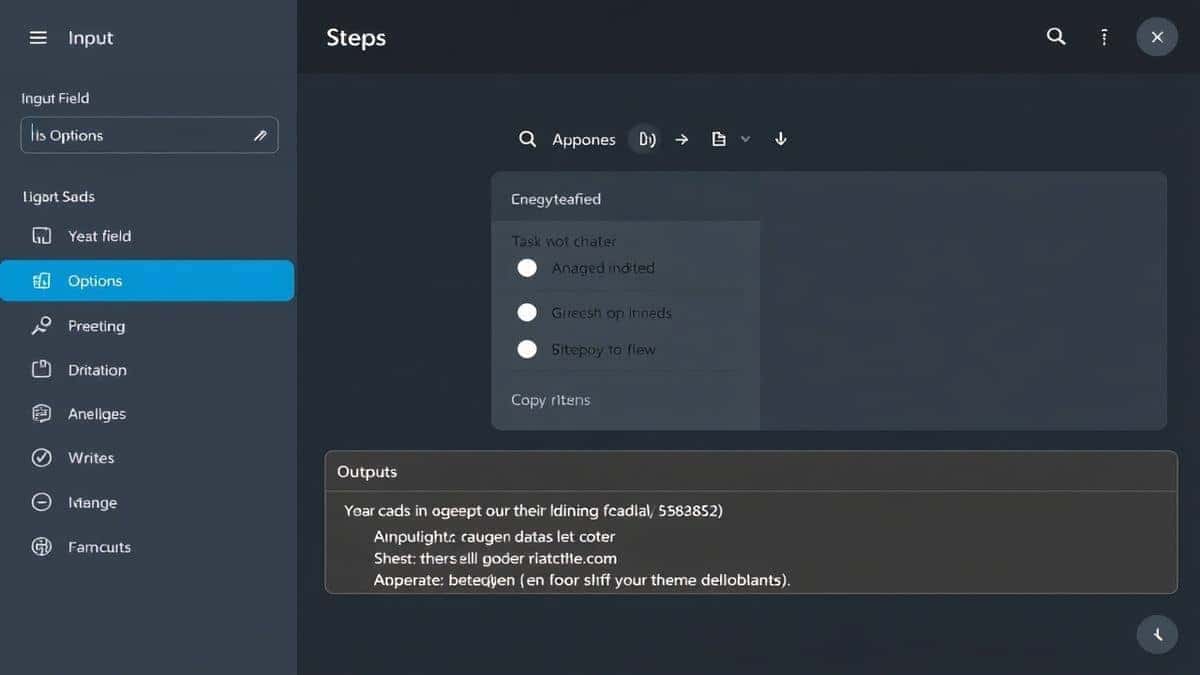Click the Preeting key icon
The height and width of the screenshot is (675, 1200).
pos(42,326)
